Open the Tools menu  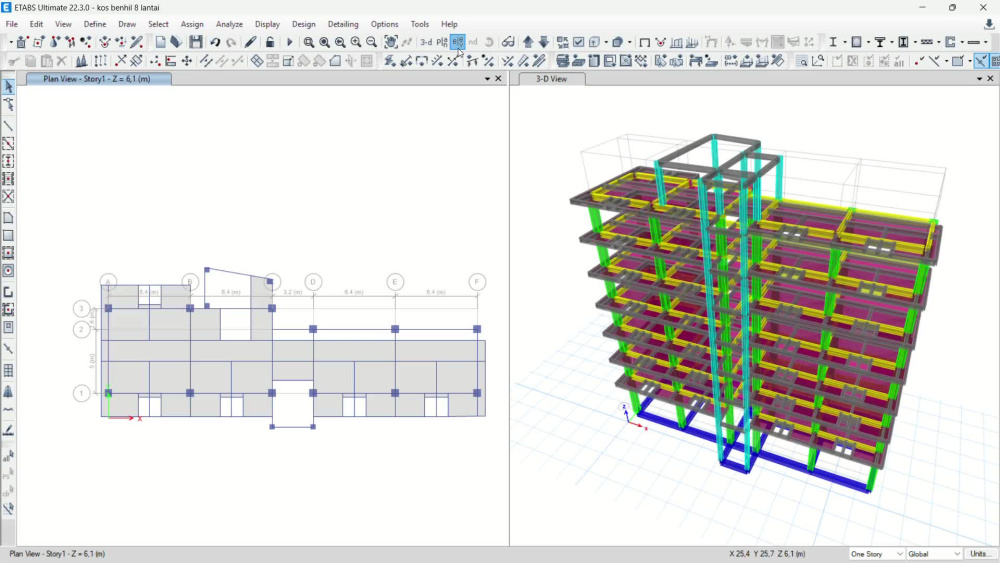click(x=420, y=24)
